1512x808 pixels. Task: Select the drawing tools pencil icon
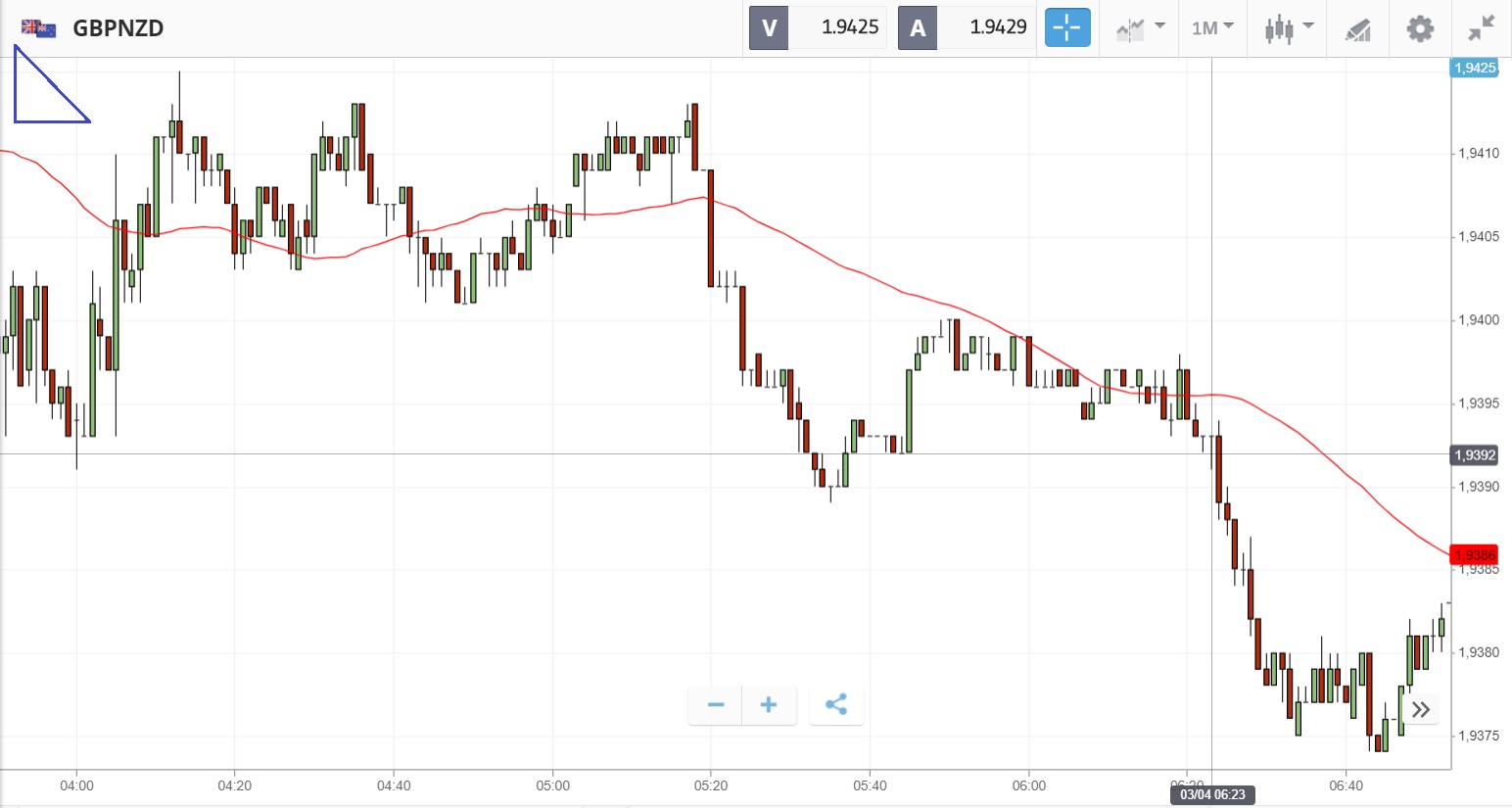point(1357,29)
